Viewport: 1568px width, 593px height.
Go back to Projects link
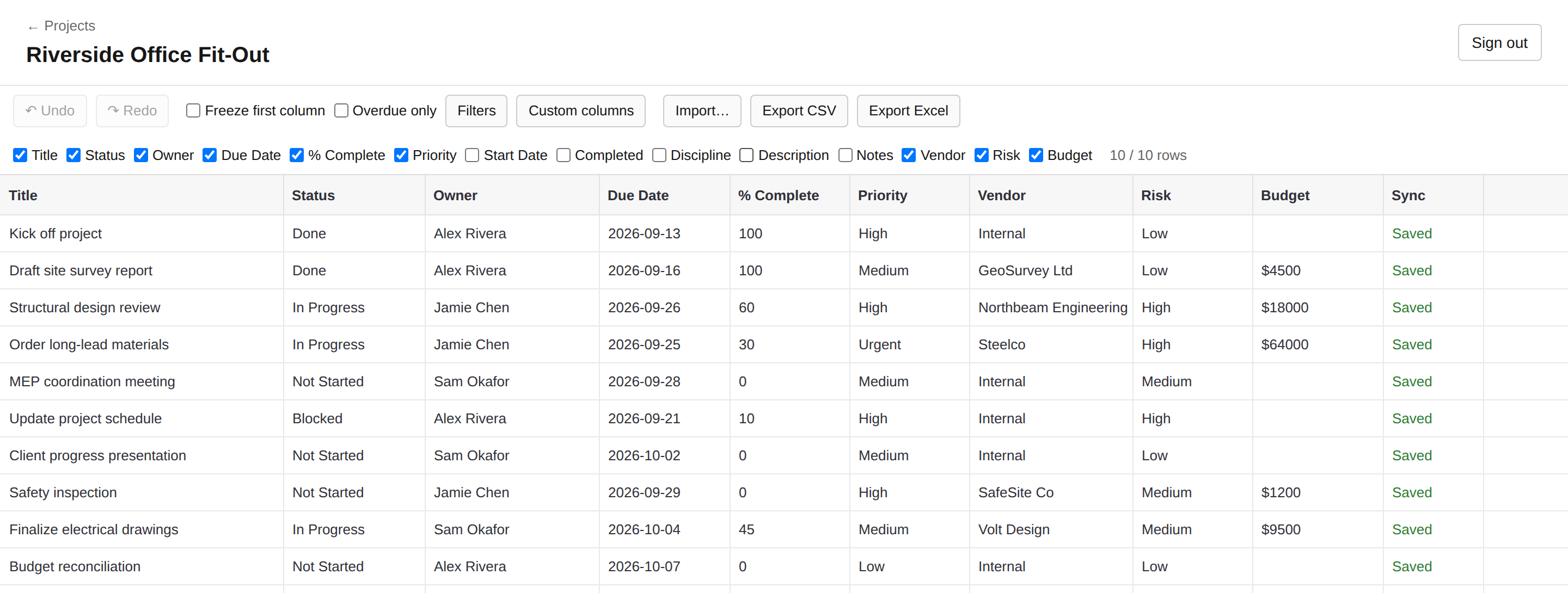(x=62, y=26)
